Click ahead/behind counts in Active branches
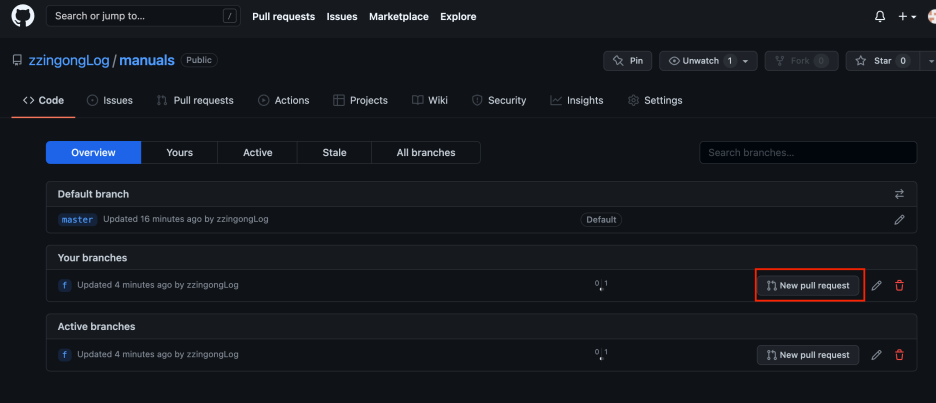 (601, 355)
